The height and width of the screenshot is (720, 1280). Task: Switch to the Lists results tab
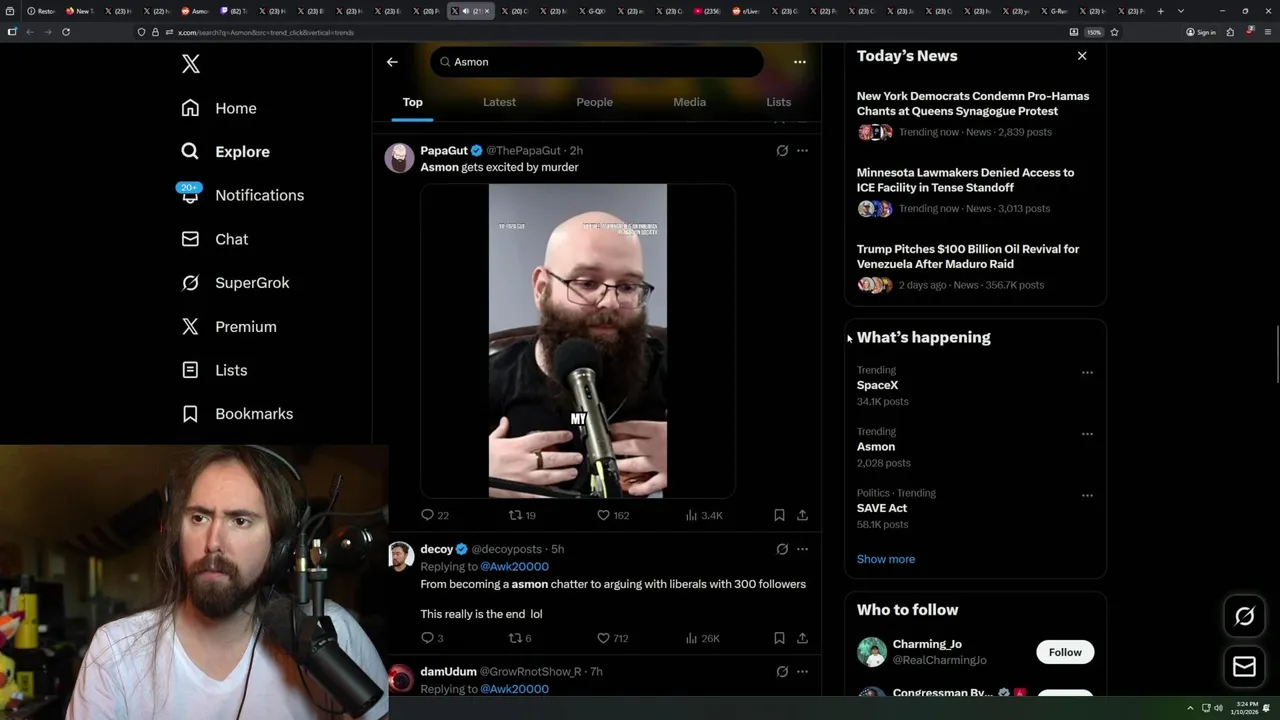(x=778, y=102)
